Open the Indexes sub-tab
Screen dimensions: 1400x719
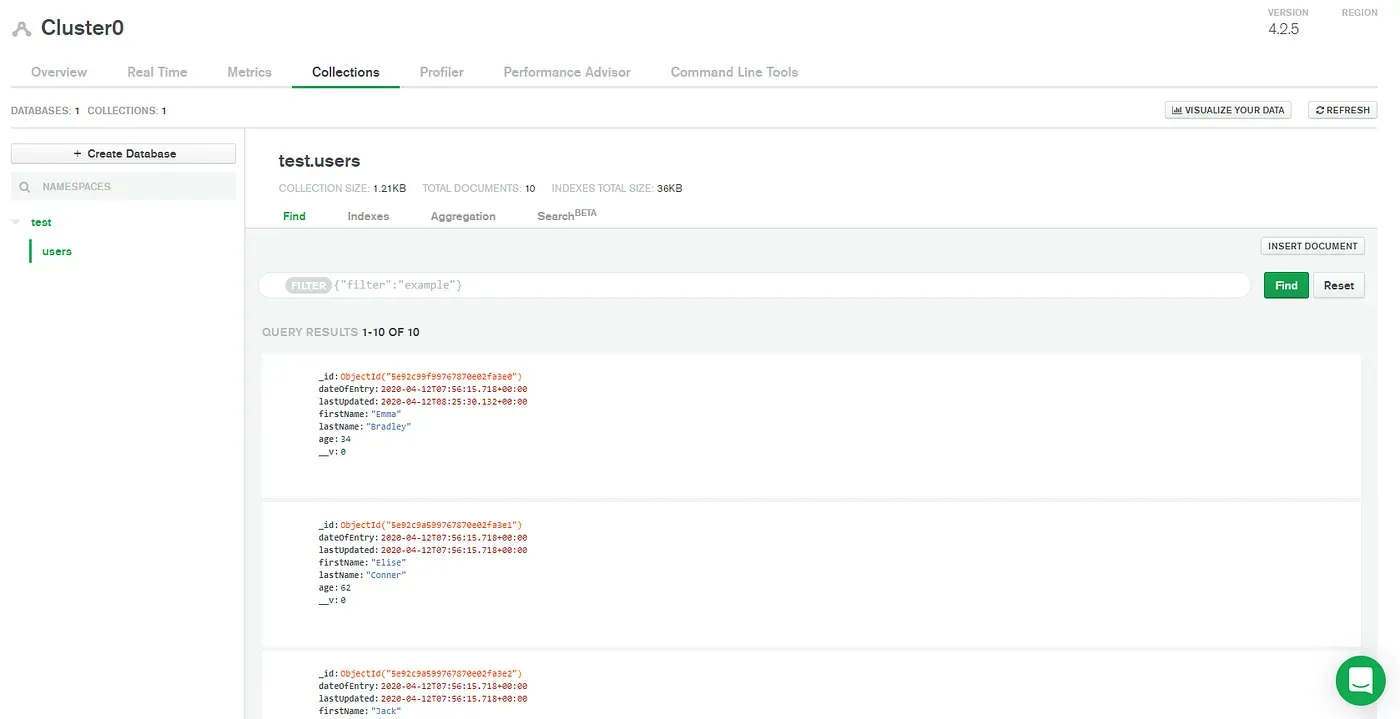click(x=368, y=216)
